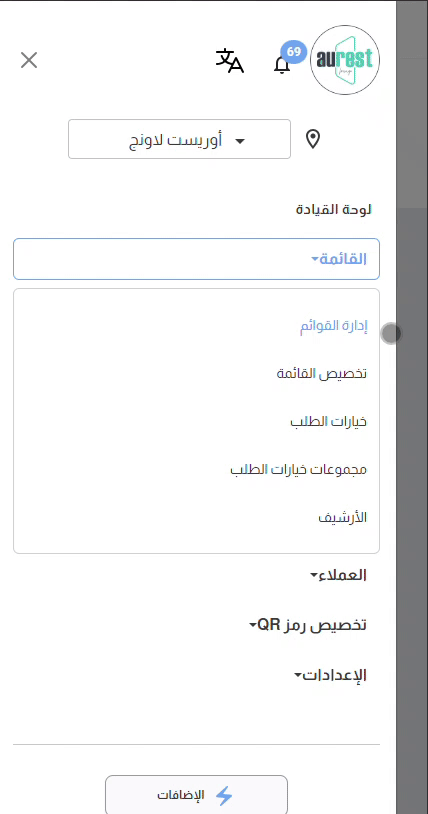Expand the العملاء section
The width and height of the screenshot is (428, 814).
point(338,575)
